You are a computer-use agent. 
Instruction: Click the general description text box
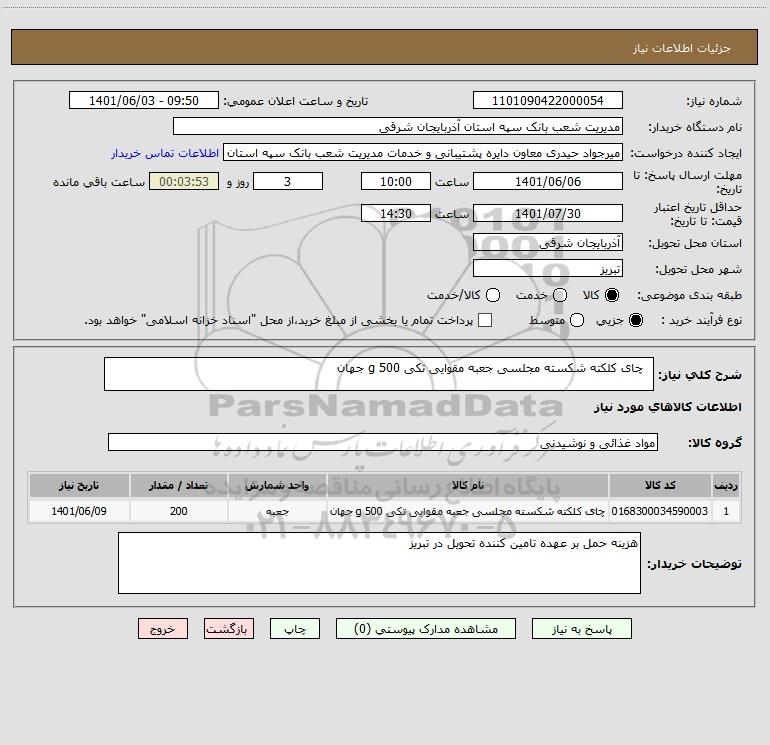tap(379, 374)
